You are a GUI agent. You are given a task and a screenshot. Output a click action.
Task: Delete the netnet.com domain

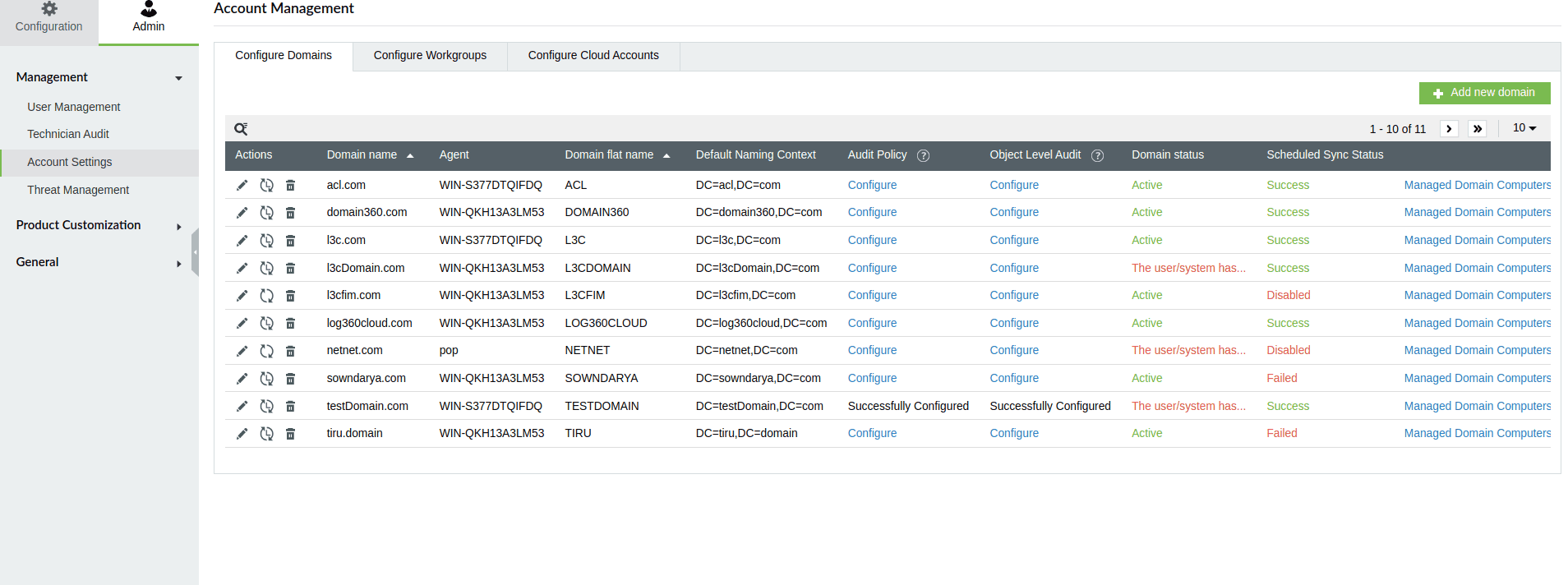[290, 351]
